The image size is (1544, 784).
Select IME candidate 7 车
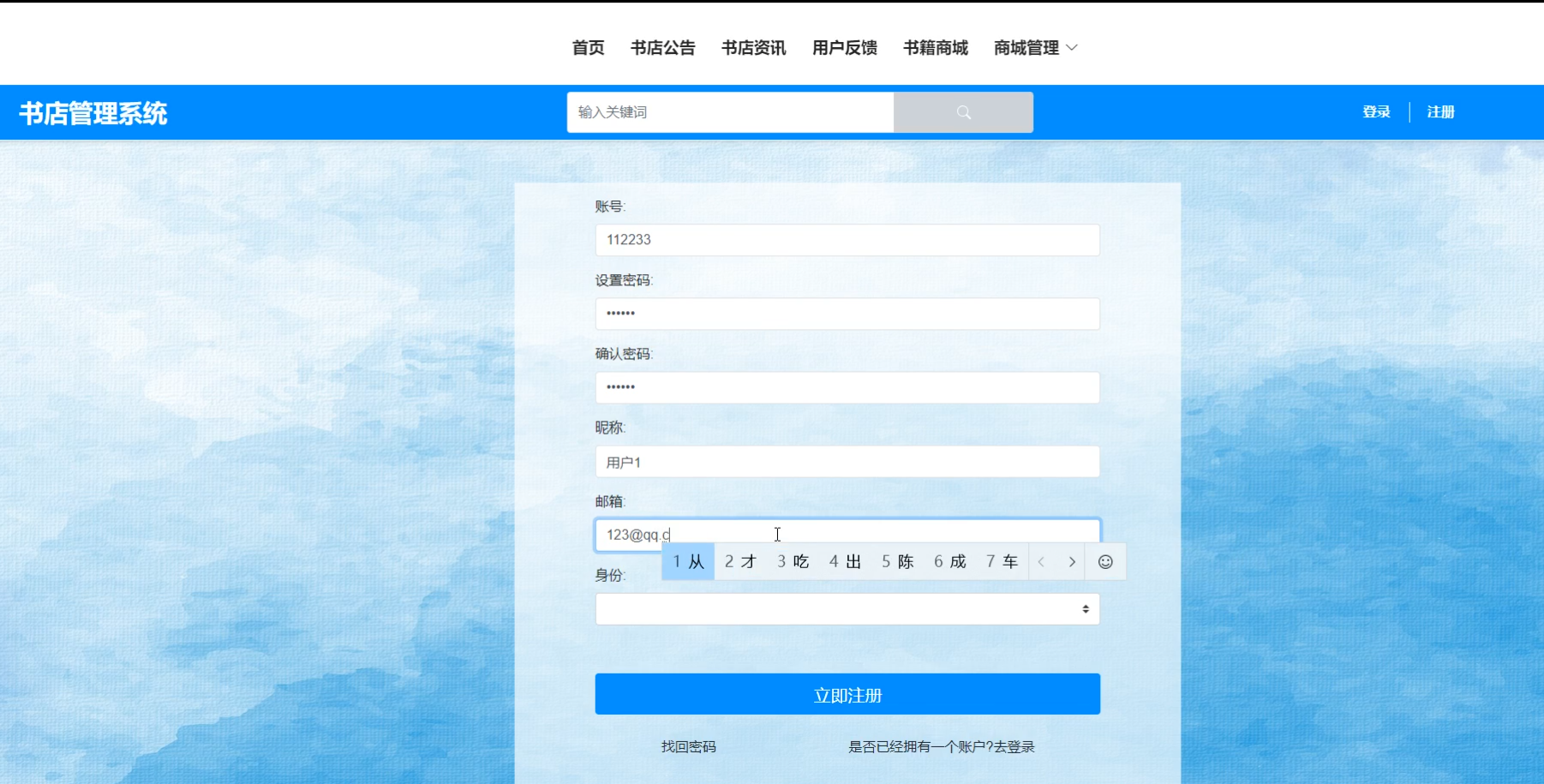point(1002,562)
